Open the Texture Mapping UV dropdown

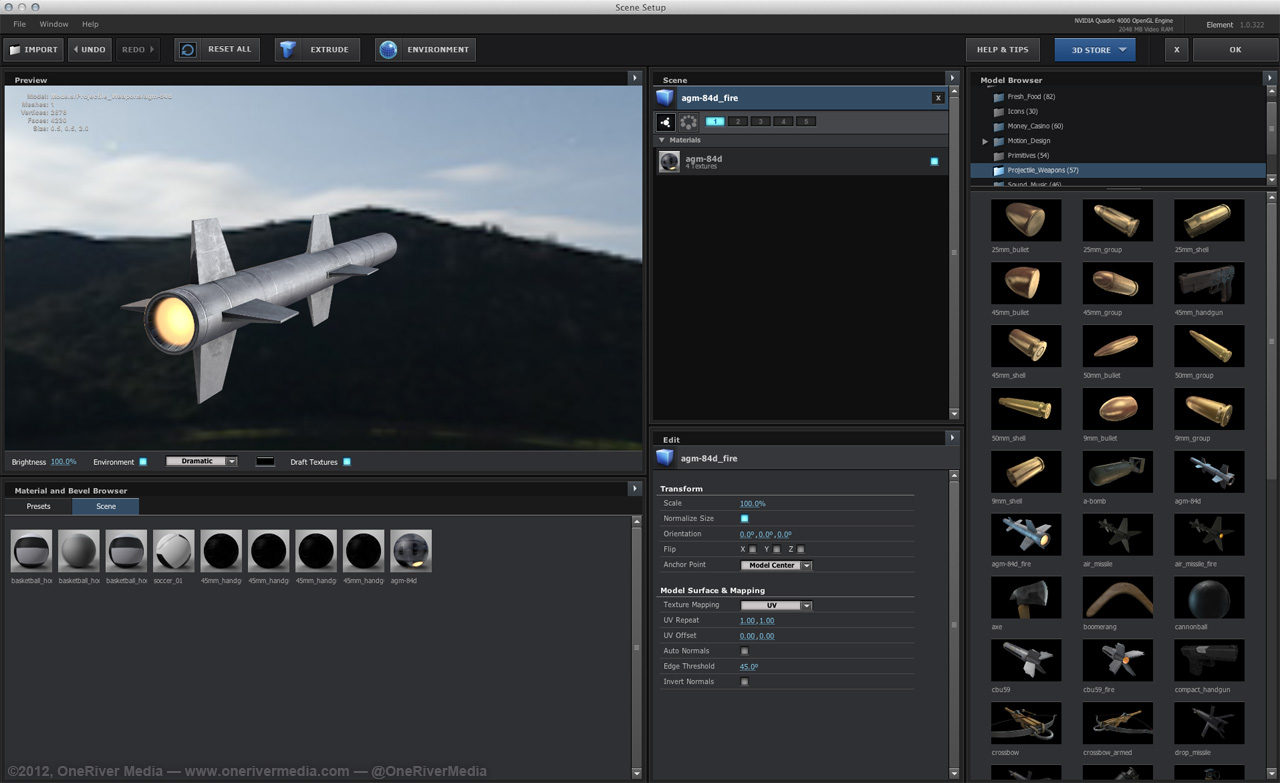(x=777, y=605)
